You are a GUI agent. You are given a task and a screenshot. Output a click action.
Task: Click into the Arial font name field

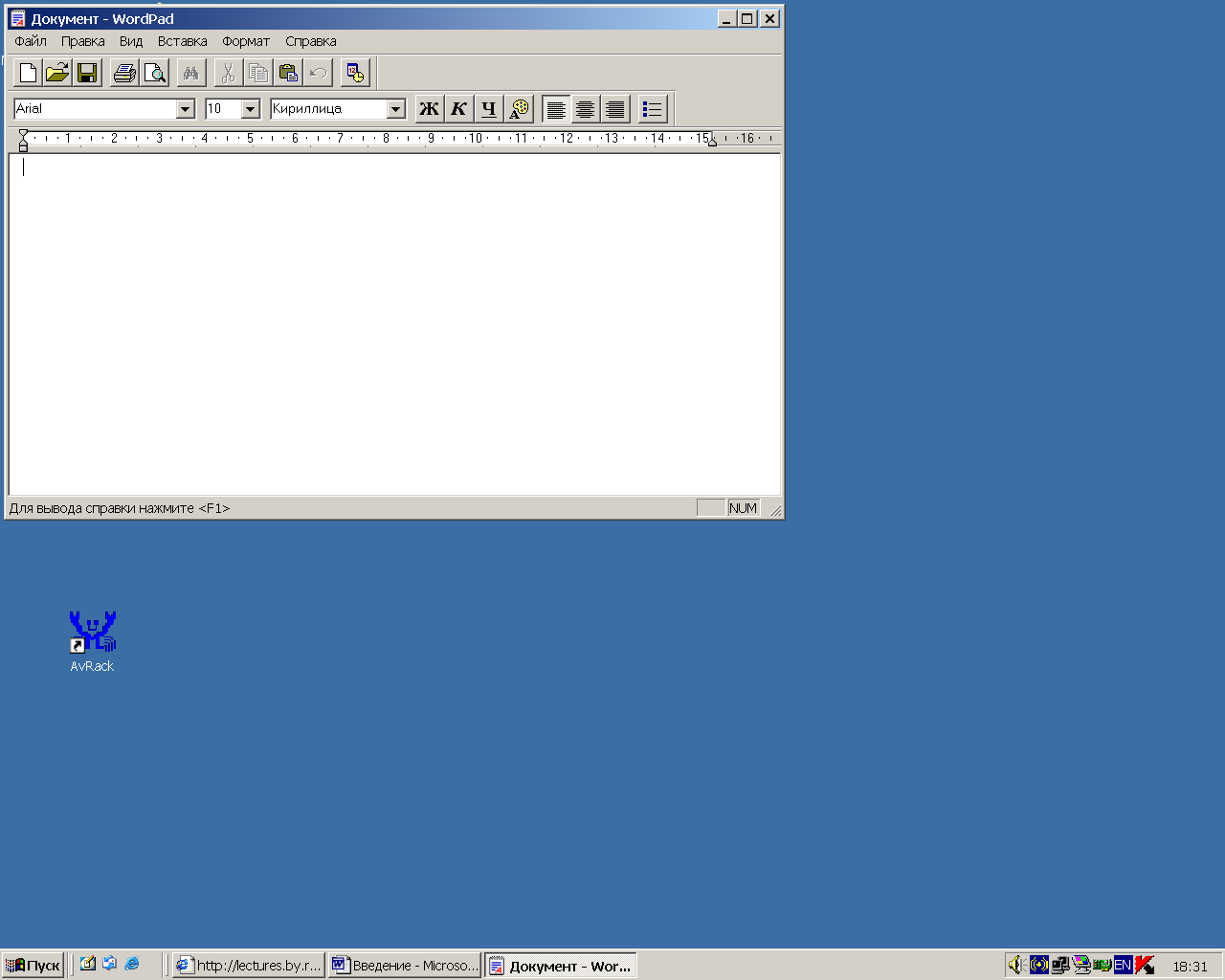click(x=96, y=109)
